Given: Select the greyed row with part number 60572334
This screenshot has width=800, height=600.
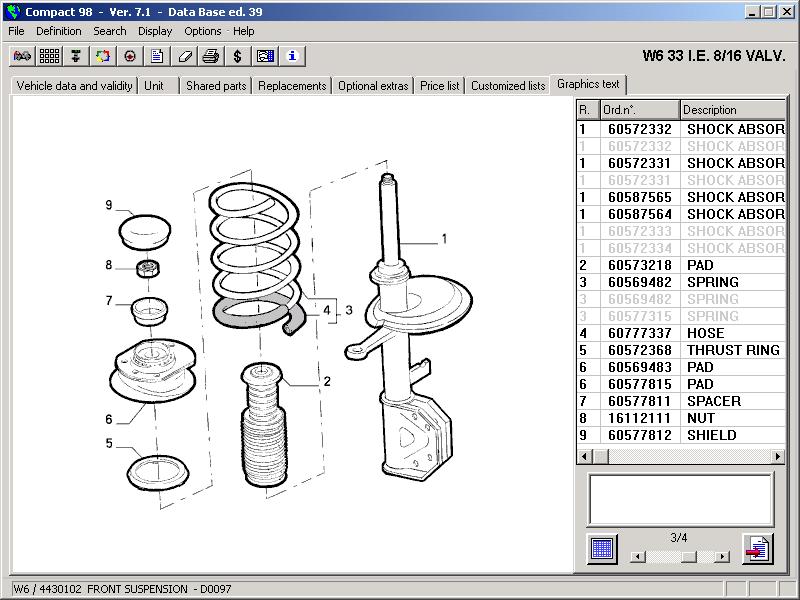Looking at the screenshot, I should click(x=681, y=248).
